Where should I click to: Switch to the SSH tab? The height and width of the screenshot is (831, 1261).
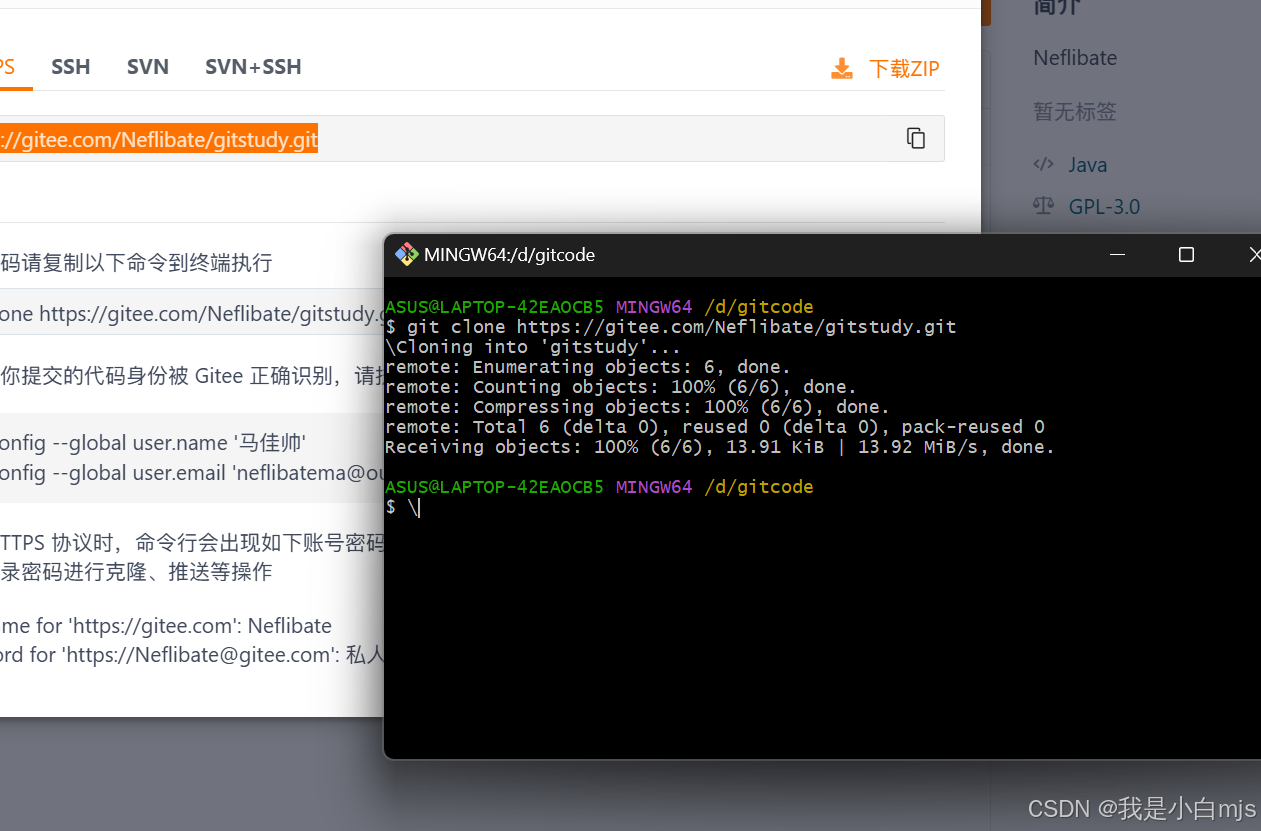71,67
